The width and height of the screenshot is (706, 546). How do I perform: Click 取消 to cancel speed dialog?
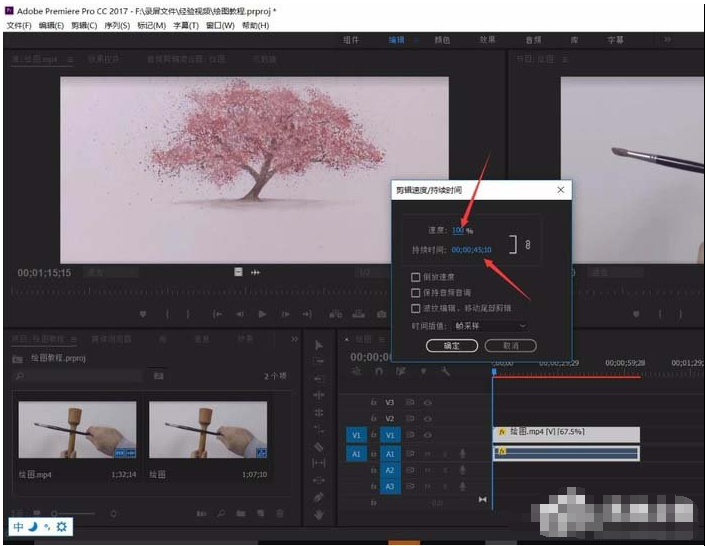point(510,346)
